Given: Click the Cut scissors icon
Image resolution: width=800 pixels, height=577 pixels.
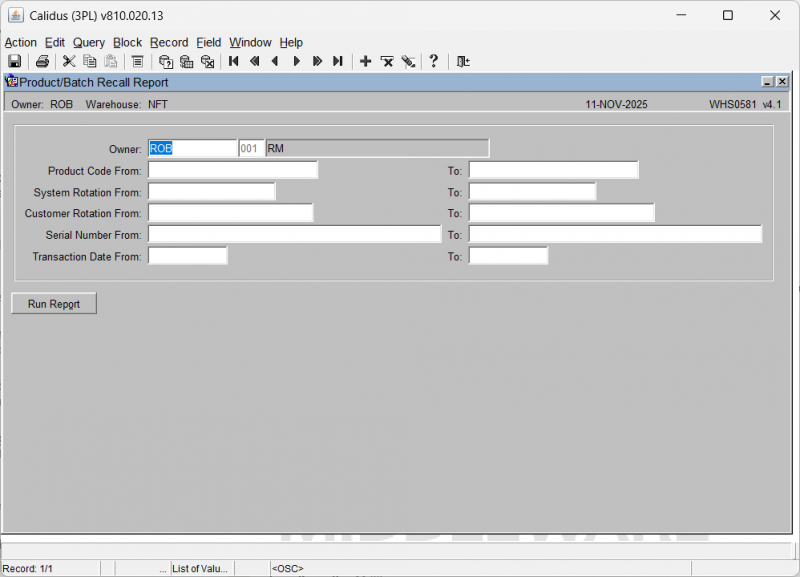Looking at the screenshot, I should [x=69, y=61].
